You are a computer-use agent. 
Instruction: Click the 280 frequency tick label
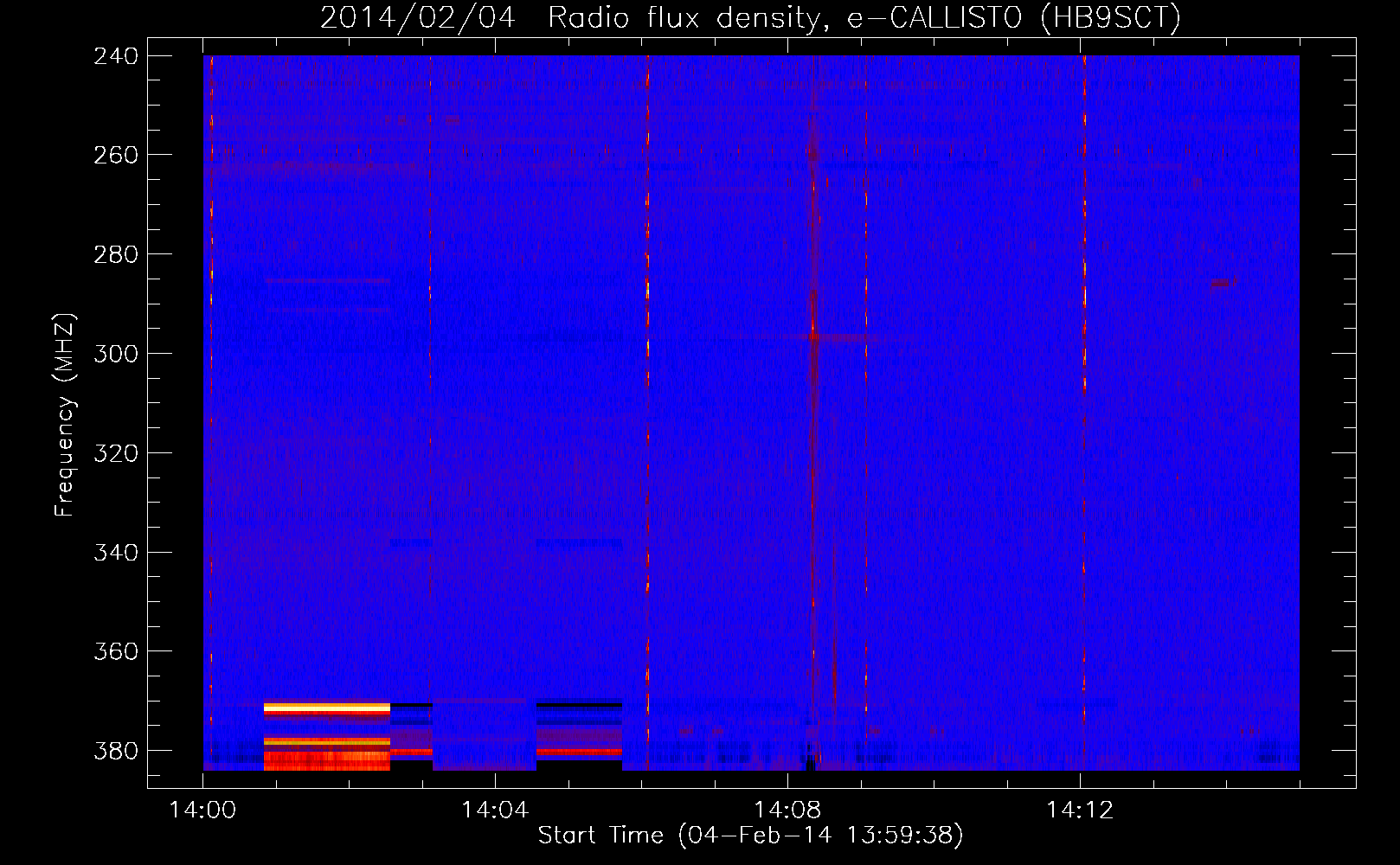click(116, 254)
